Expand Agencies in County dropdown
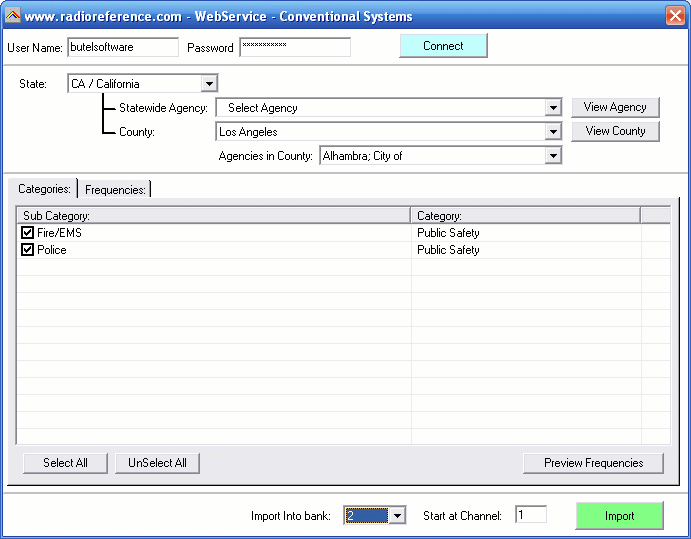This screenshot has height=539, width=691. (x=553, y=156)
